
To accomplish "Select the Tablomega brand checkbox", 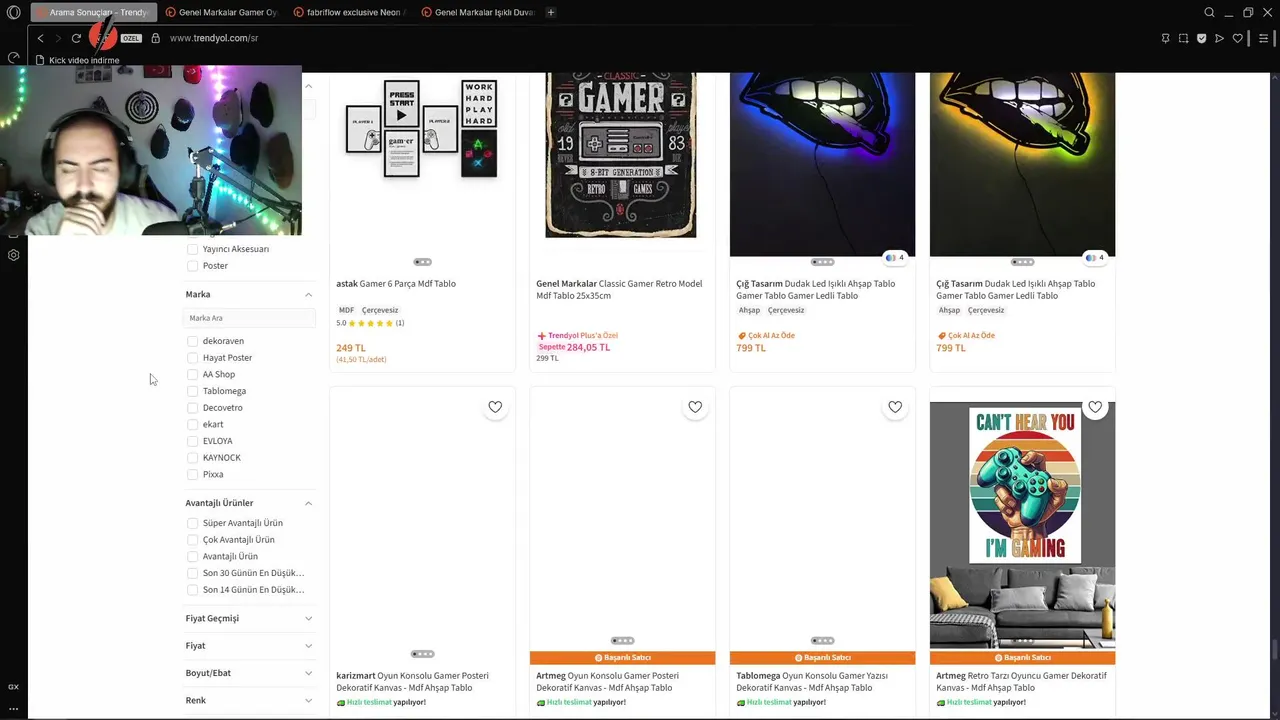I will point(193,391).
